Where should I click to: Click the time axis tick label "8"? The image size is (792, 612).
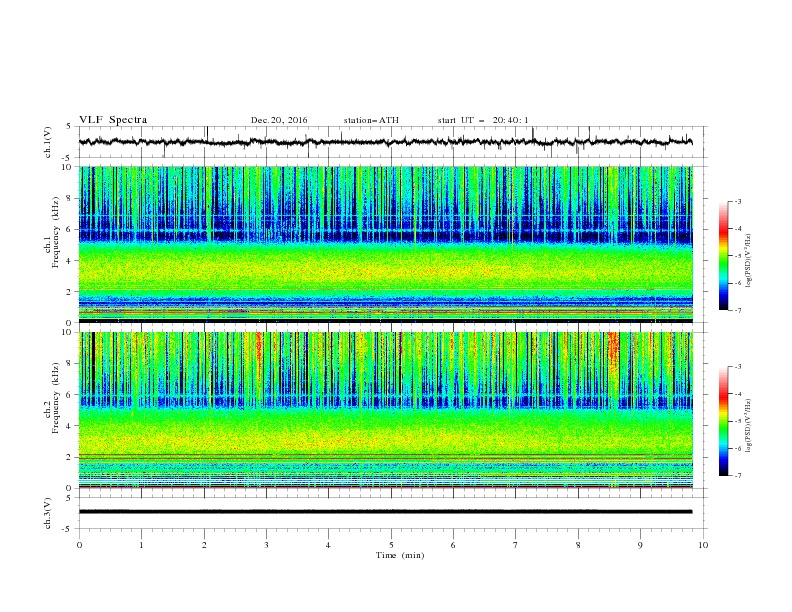pos(578,545)
